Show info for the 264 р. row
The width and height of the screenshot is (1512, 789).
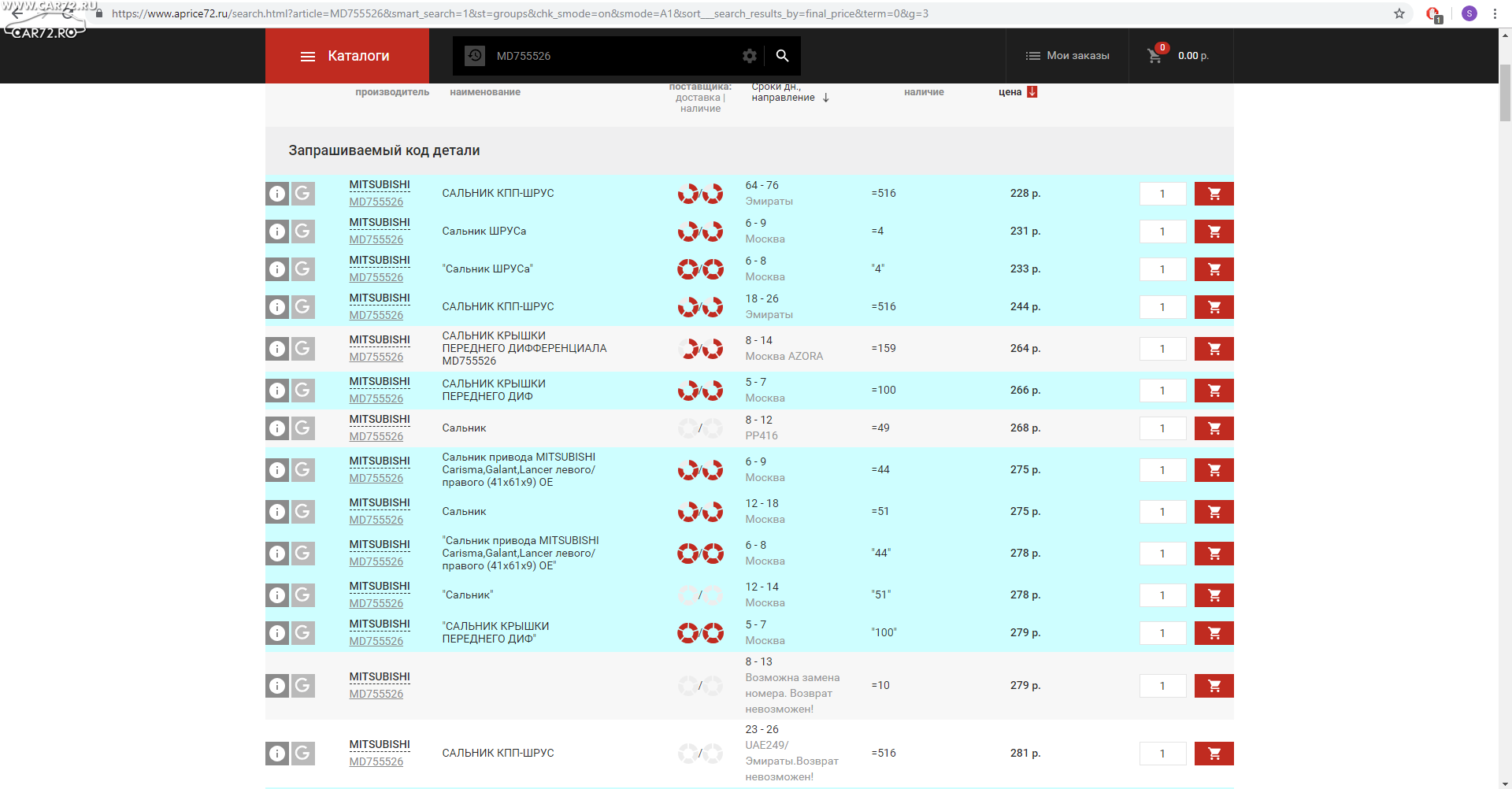277,349
